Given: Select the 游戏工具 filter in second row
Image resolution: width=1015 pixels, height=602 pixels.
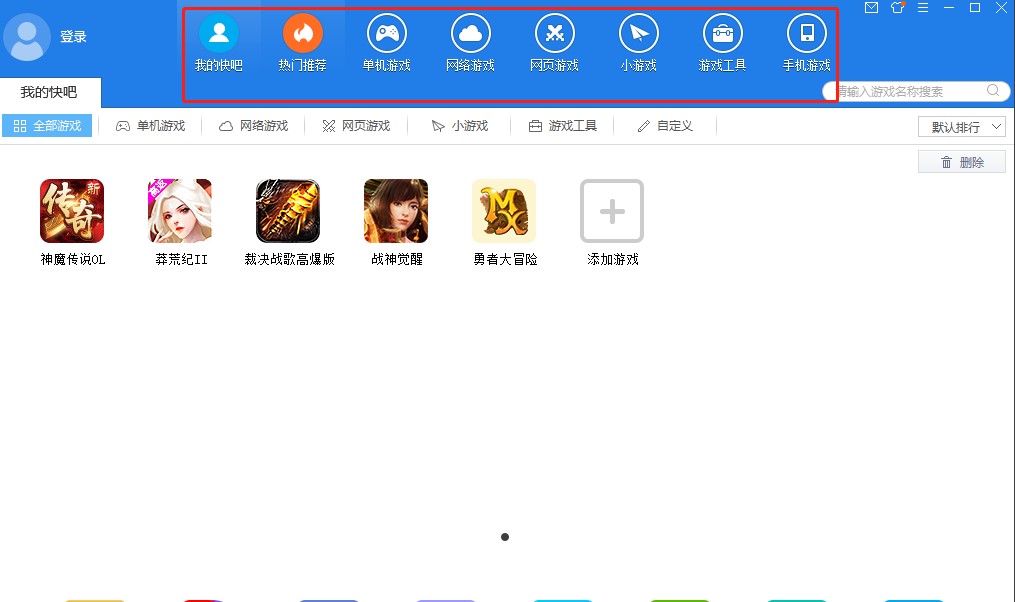Looking at the screenshot, I should pos(562,126).
